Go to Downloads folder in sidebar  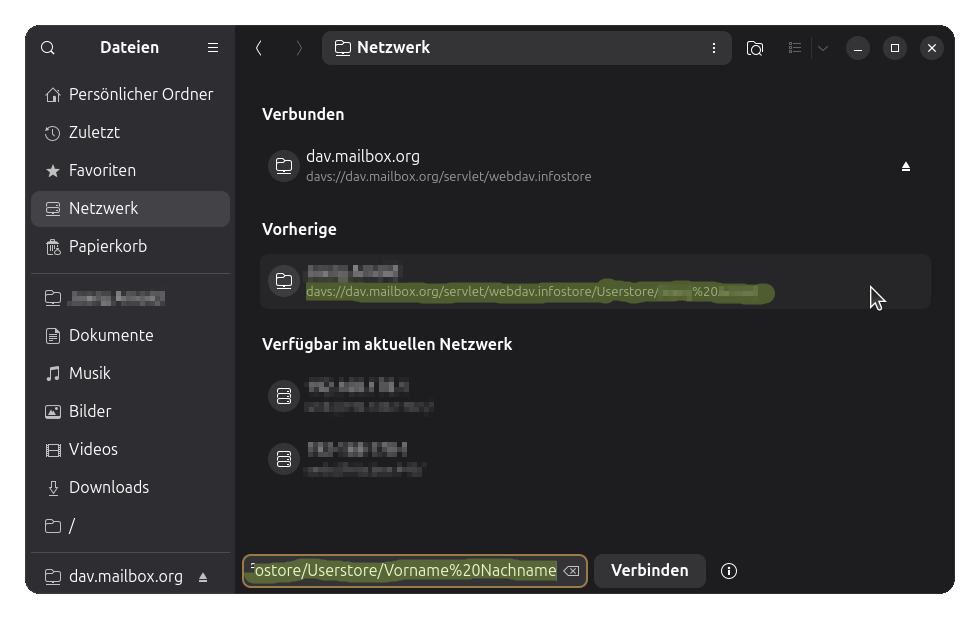click(x=108, y=487)
